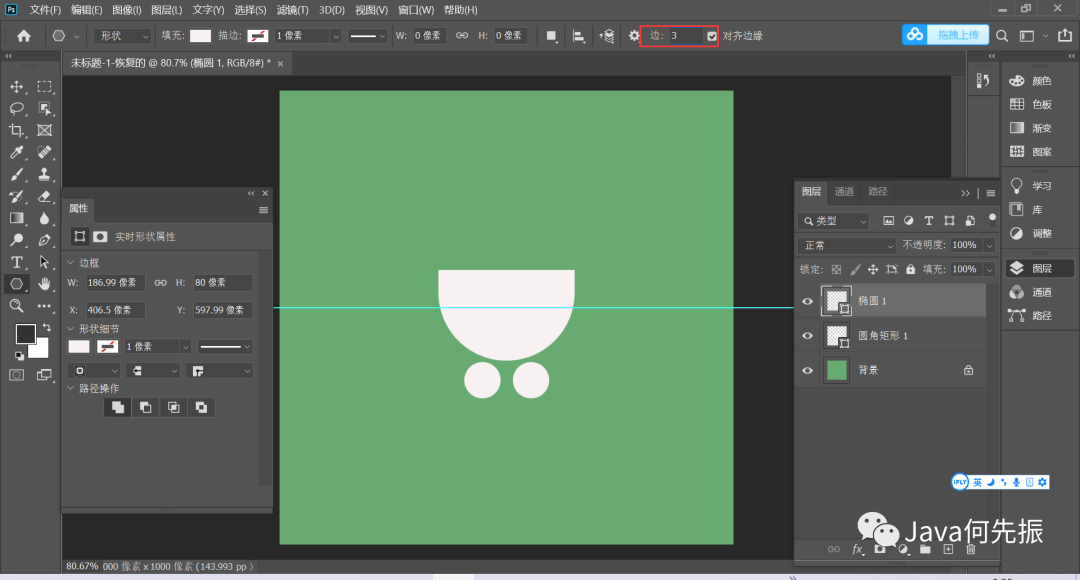Select the Move tool
1080x580 pixels.
click(x=17, y=87)
